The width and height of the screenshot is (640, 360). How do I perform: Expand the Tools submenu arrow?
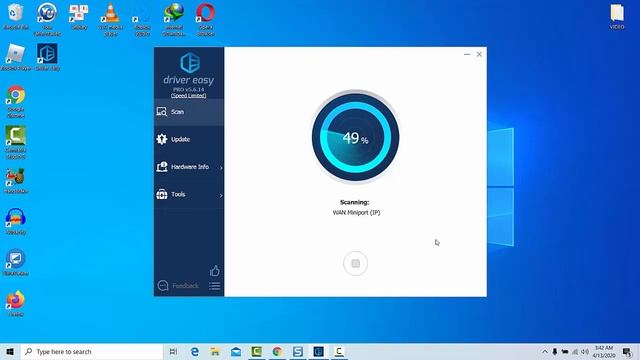[221, 196]
